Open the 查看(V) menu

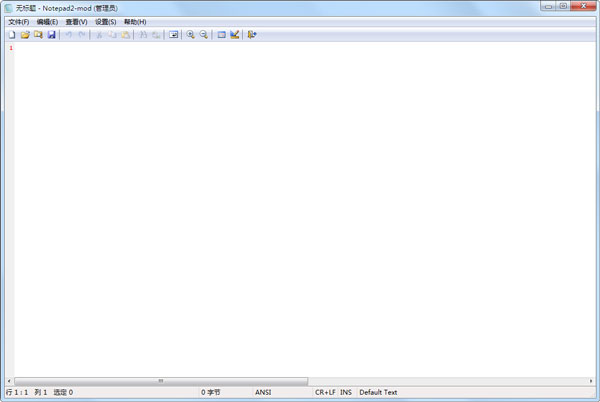click(76, 22)
